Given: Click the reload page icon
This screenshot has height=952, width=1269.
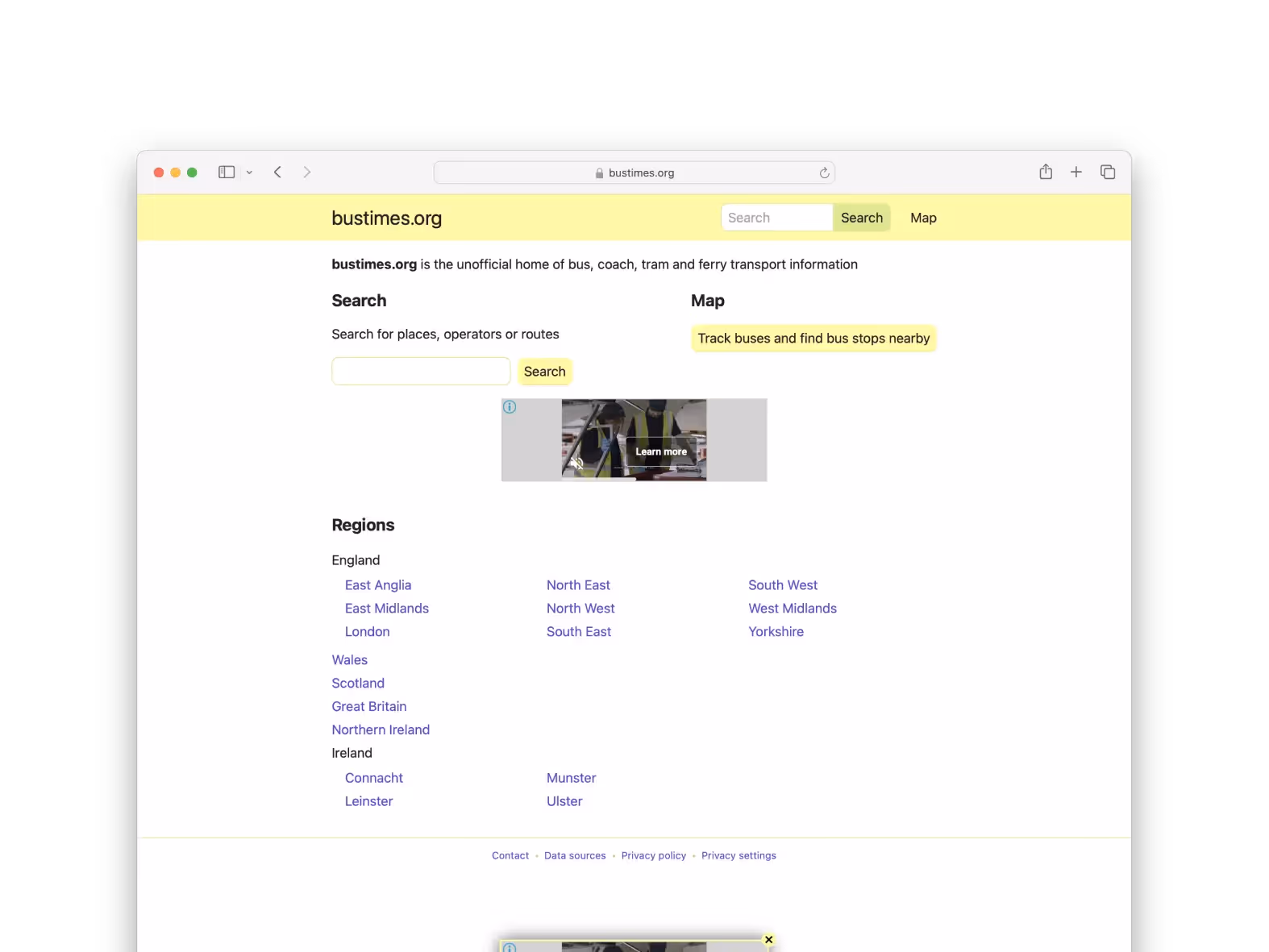Looking at the screenshot, I should click(824, 173).
